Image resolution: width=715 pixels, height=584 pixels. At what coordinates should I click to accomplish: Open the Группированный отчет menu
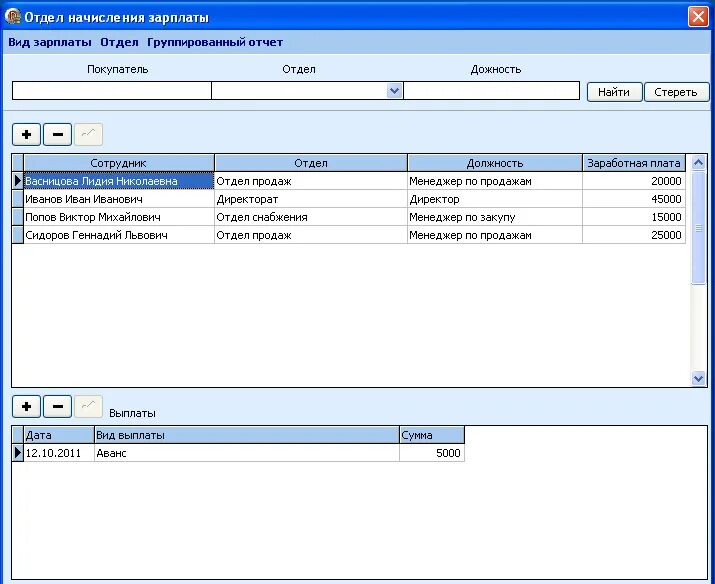[215, 42]
